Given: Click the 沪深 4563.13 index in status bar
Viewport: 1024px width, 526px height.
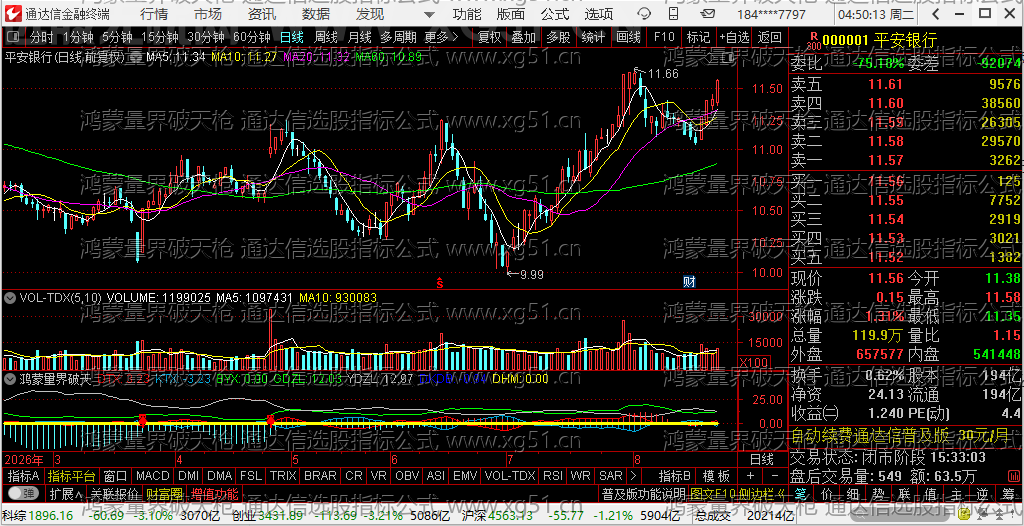Looking at the screenshot, I should pyautogui.click(x=496, y=516).
